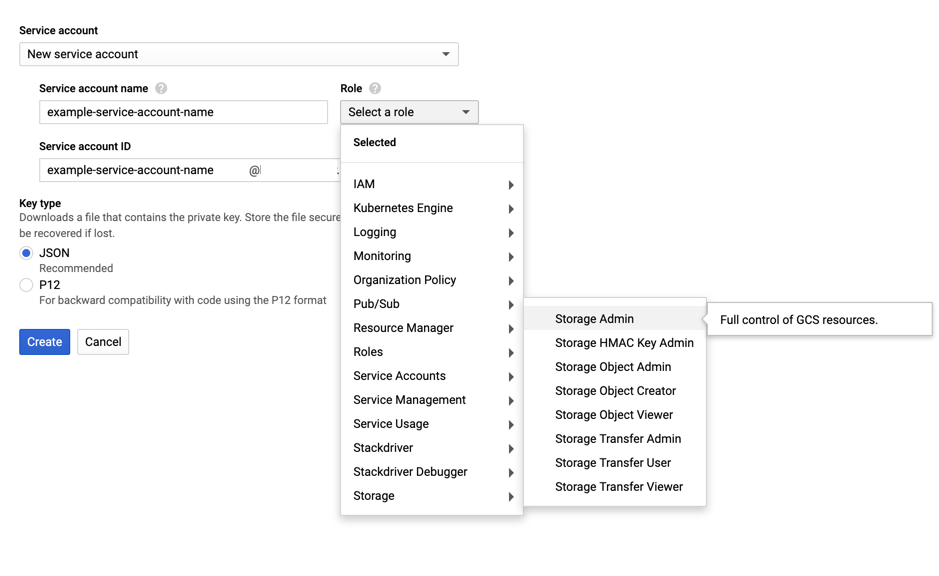939x576 pixels.
Task: Expand the Monitoring role category
Action: pos(432,256)
